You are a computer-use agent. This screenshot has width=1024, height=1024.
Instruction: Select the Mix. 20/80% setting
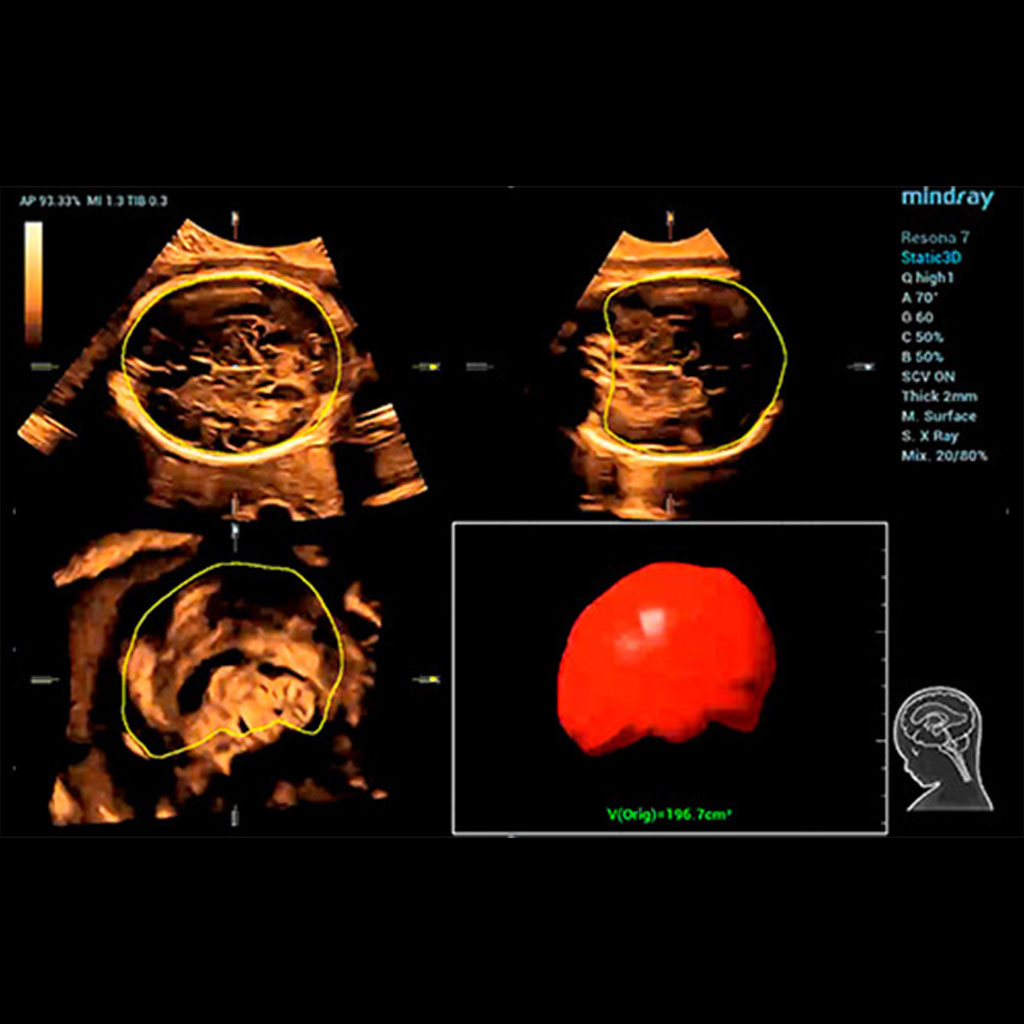(944, 455)
